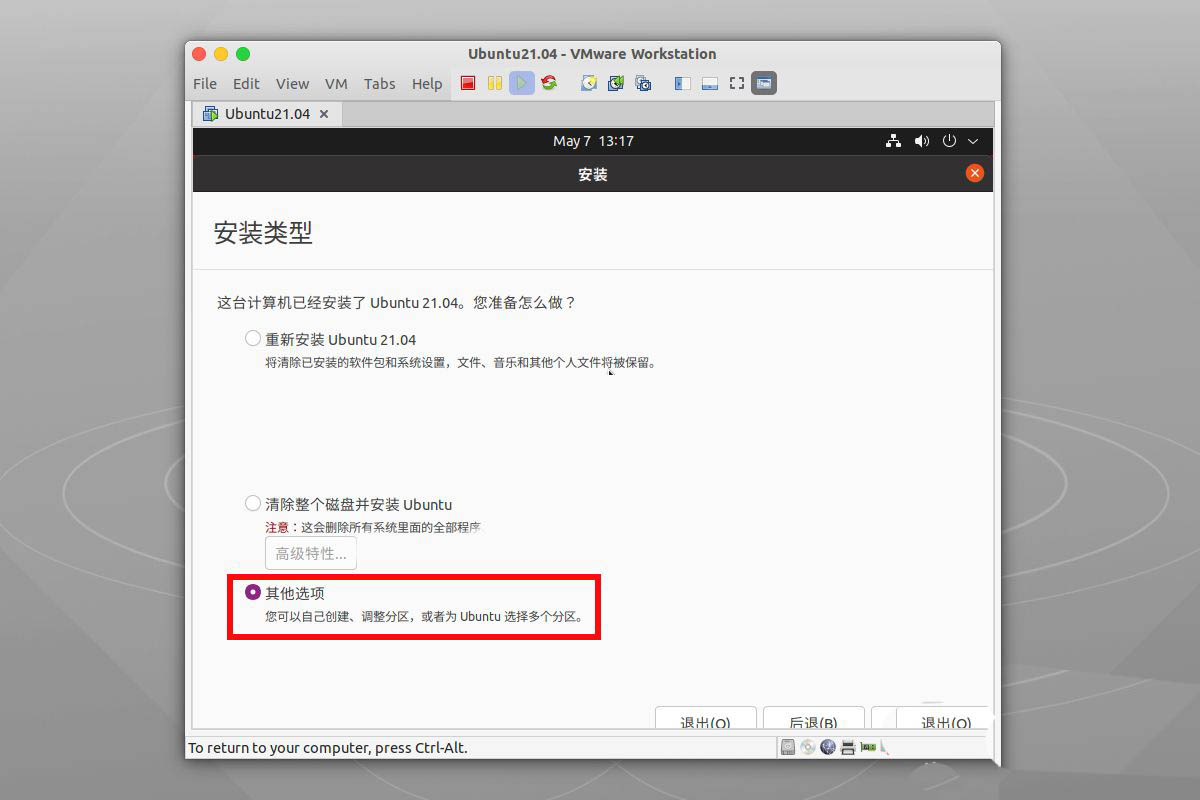Click the green sound card status icon
This screenshot has height=800, width=1200.
(869, 747)
